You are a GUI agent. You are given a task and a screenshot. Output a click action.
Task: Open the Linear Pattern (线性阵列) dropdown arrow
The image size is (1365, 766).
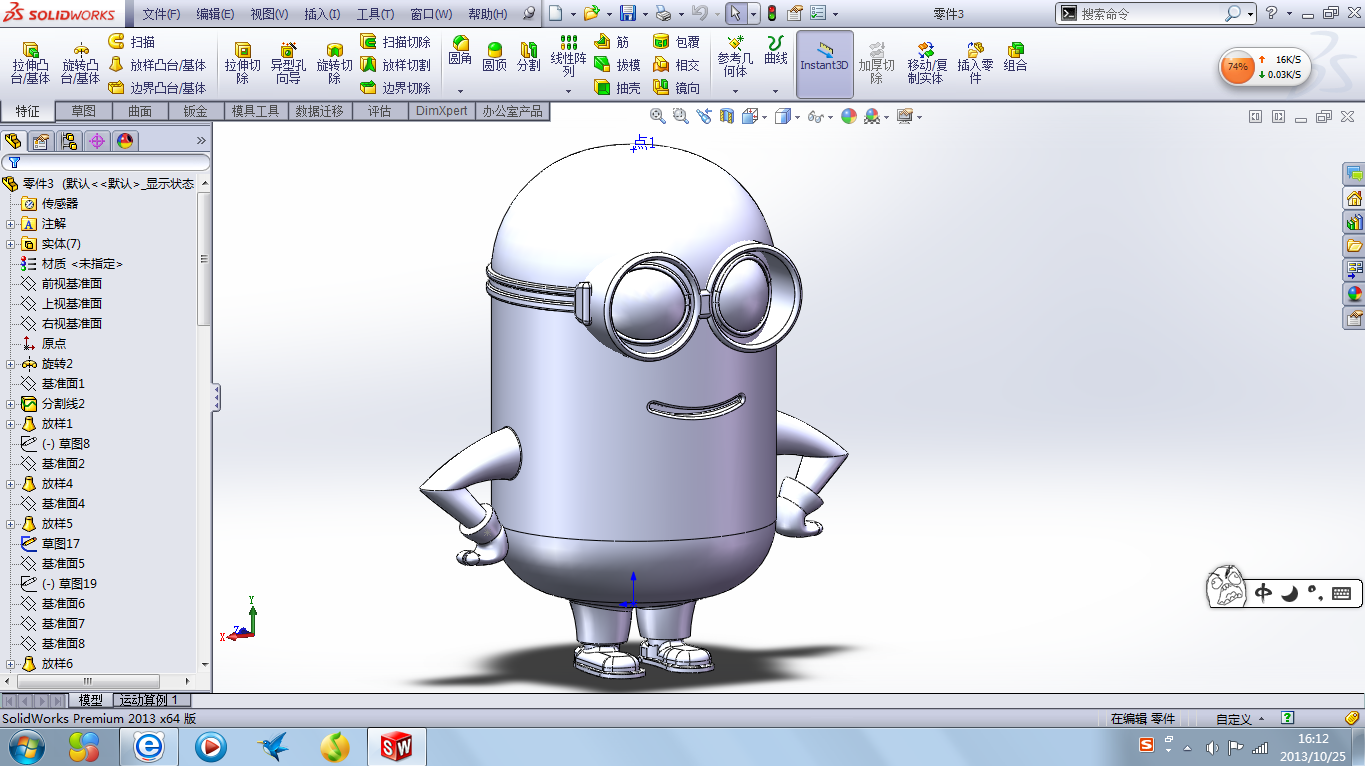568,91
